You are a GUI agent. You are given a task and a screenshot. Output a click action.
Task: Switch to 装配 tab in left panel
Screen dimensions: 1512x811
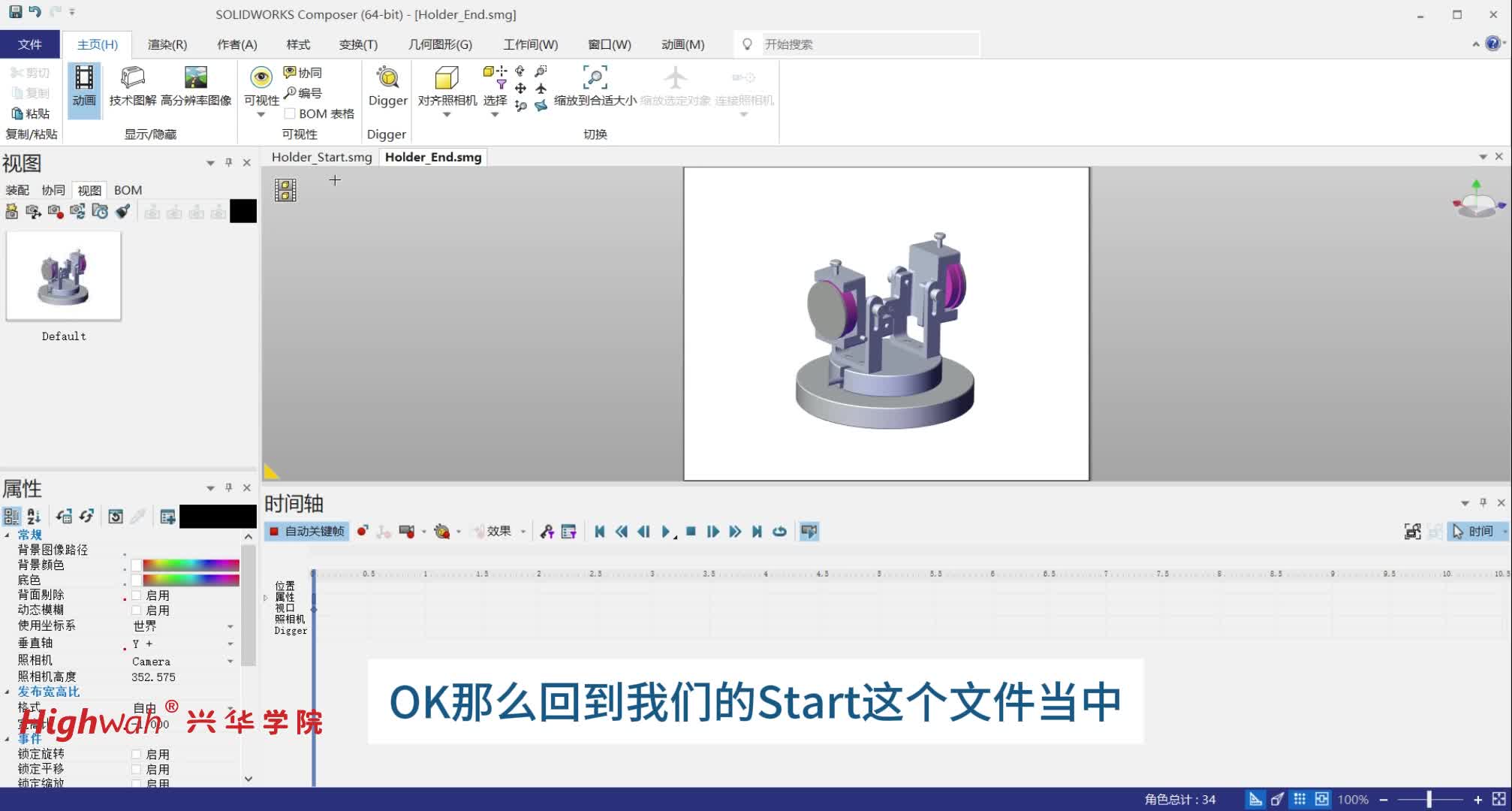(17, 190)
